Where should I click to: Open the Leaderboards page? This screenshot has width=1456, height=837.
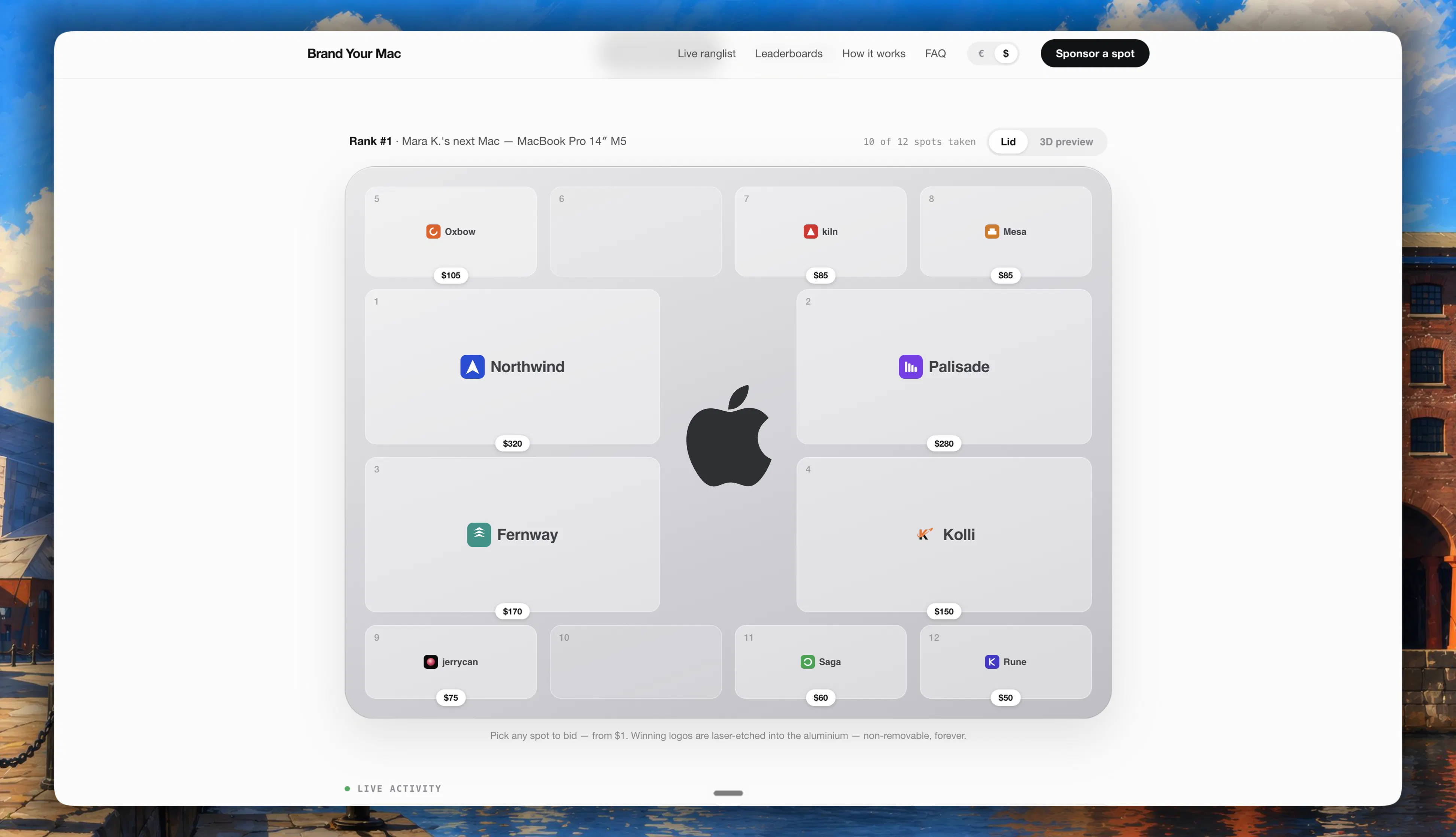pos(788,54)
